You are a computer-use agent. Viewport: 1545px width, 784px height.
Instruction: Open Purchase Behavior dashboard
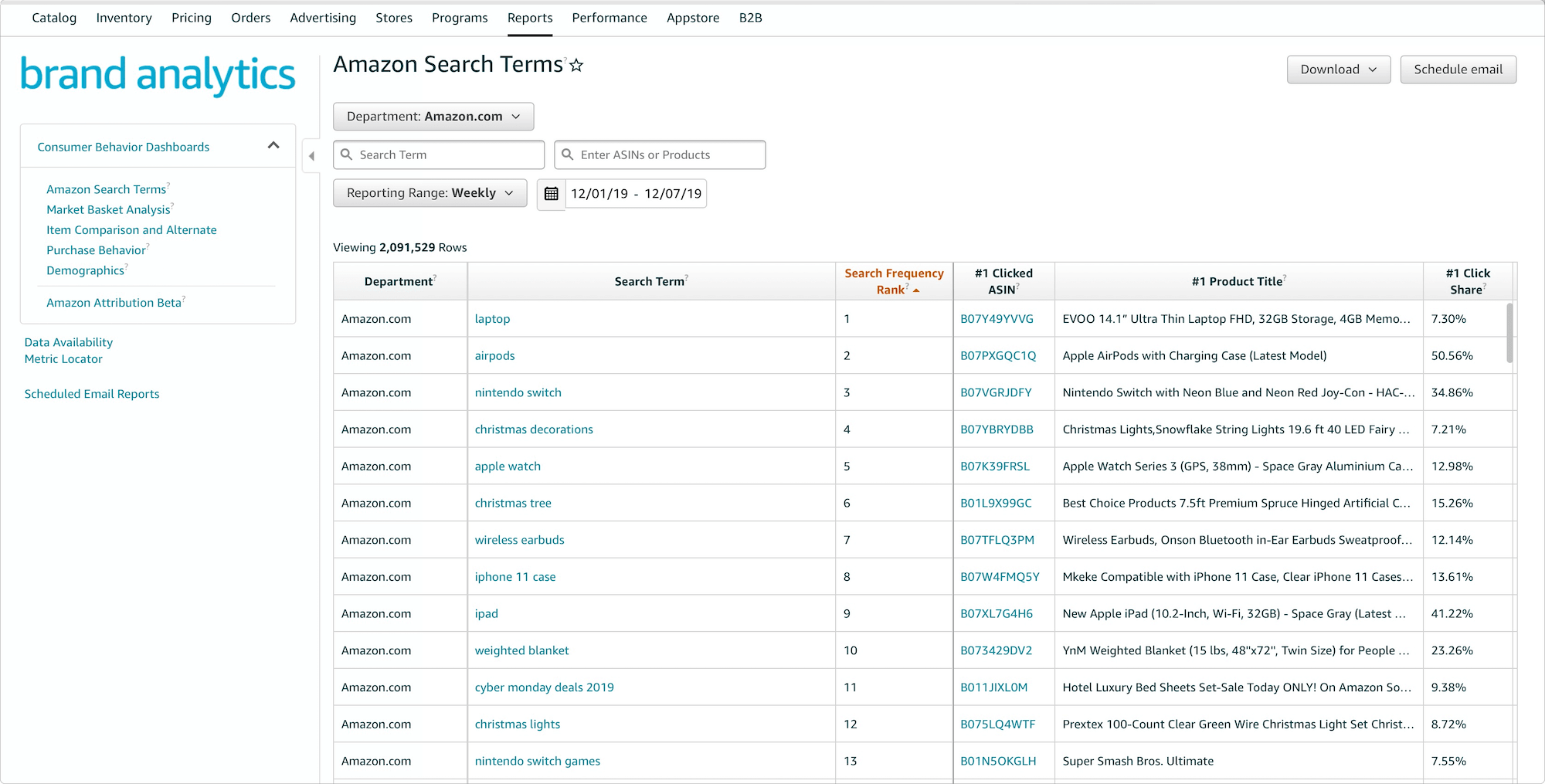pyautogui.click(x=96, y=250)
